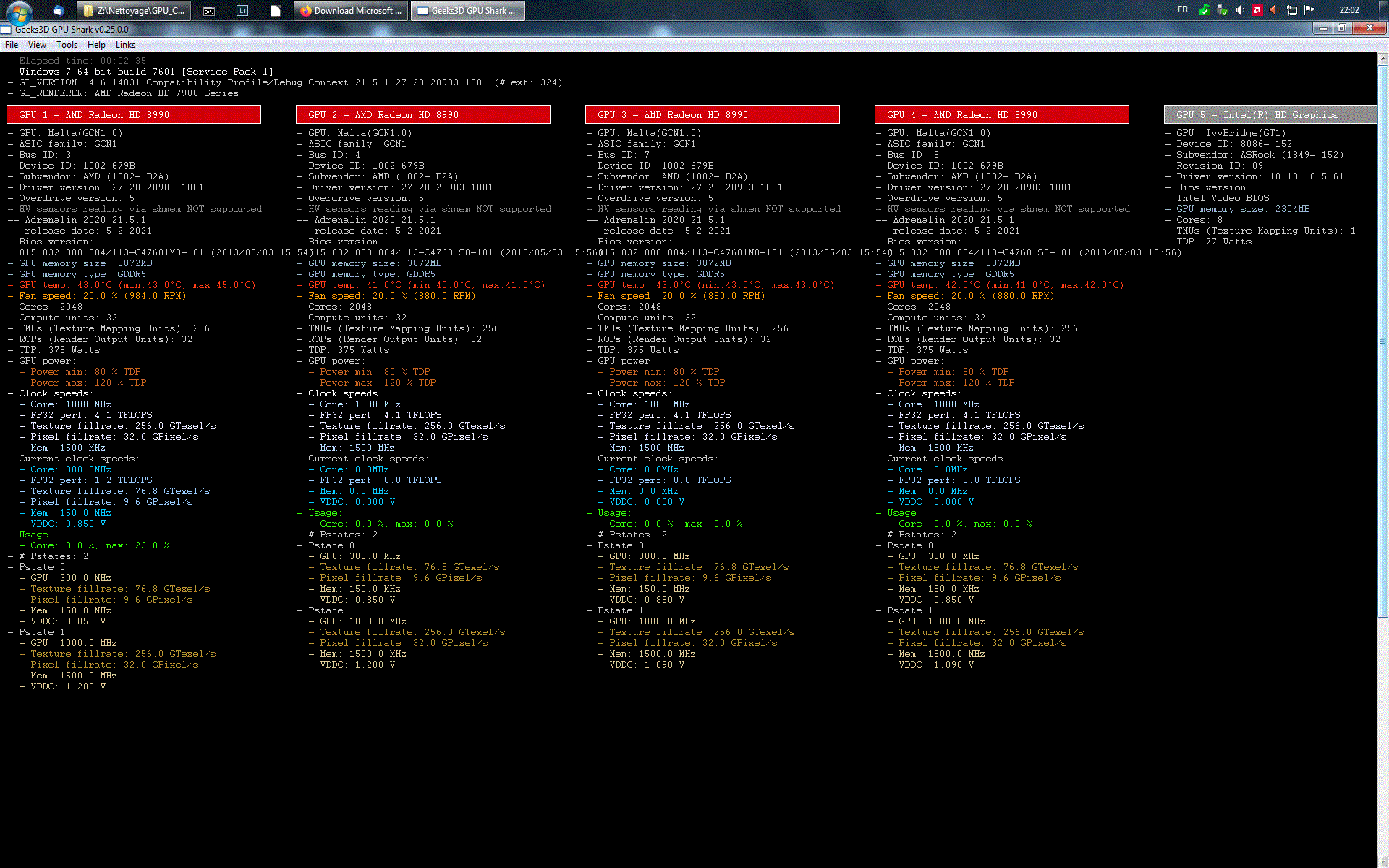The width and height of the screenshot is (1389, 868).
Task: Select the GPU 5 - Intel(R) HD Graphics header
Action: (1270, 114)
